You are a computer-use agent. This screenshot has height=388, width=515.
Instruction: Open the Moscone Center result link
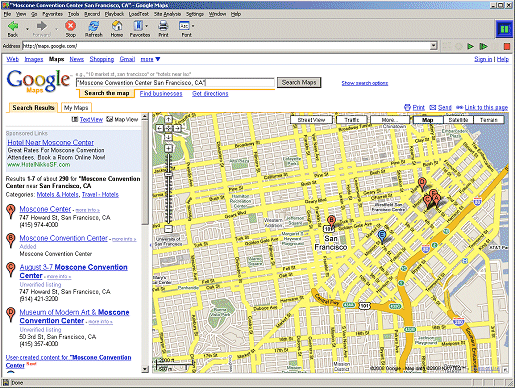click(45, 209)
